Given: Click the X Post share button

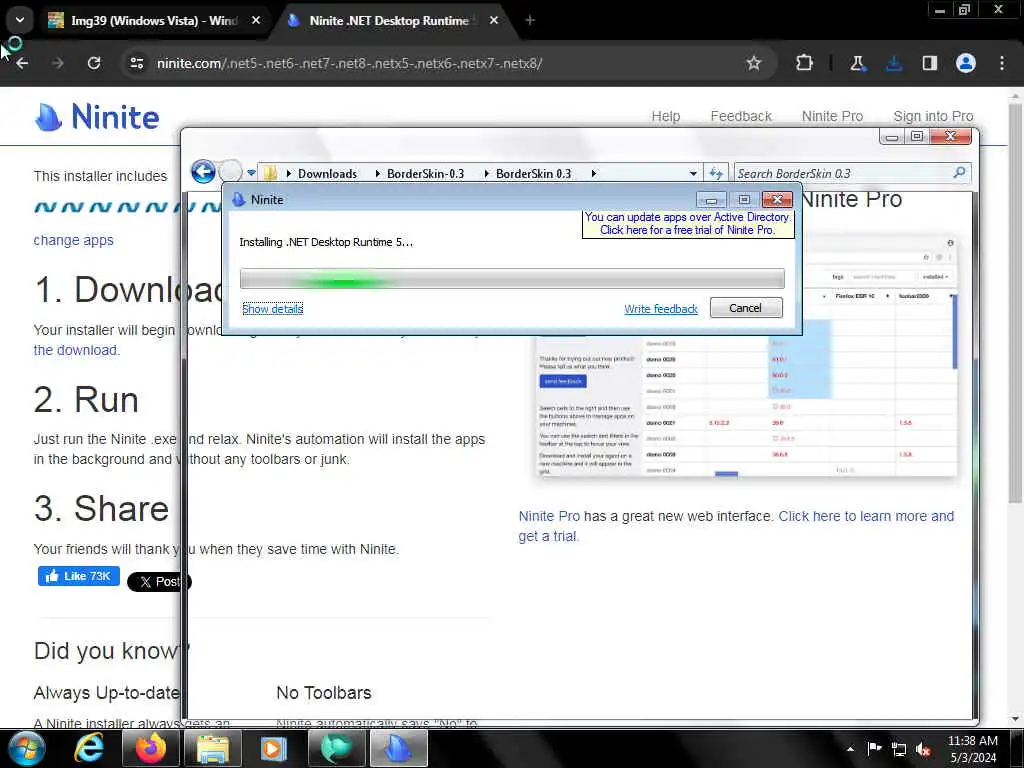Looking at the screenshot, I should (159, 581).
